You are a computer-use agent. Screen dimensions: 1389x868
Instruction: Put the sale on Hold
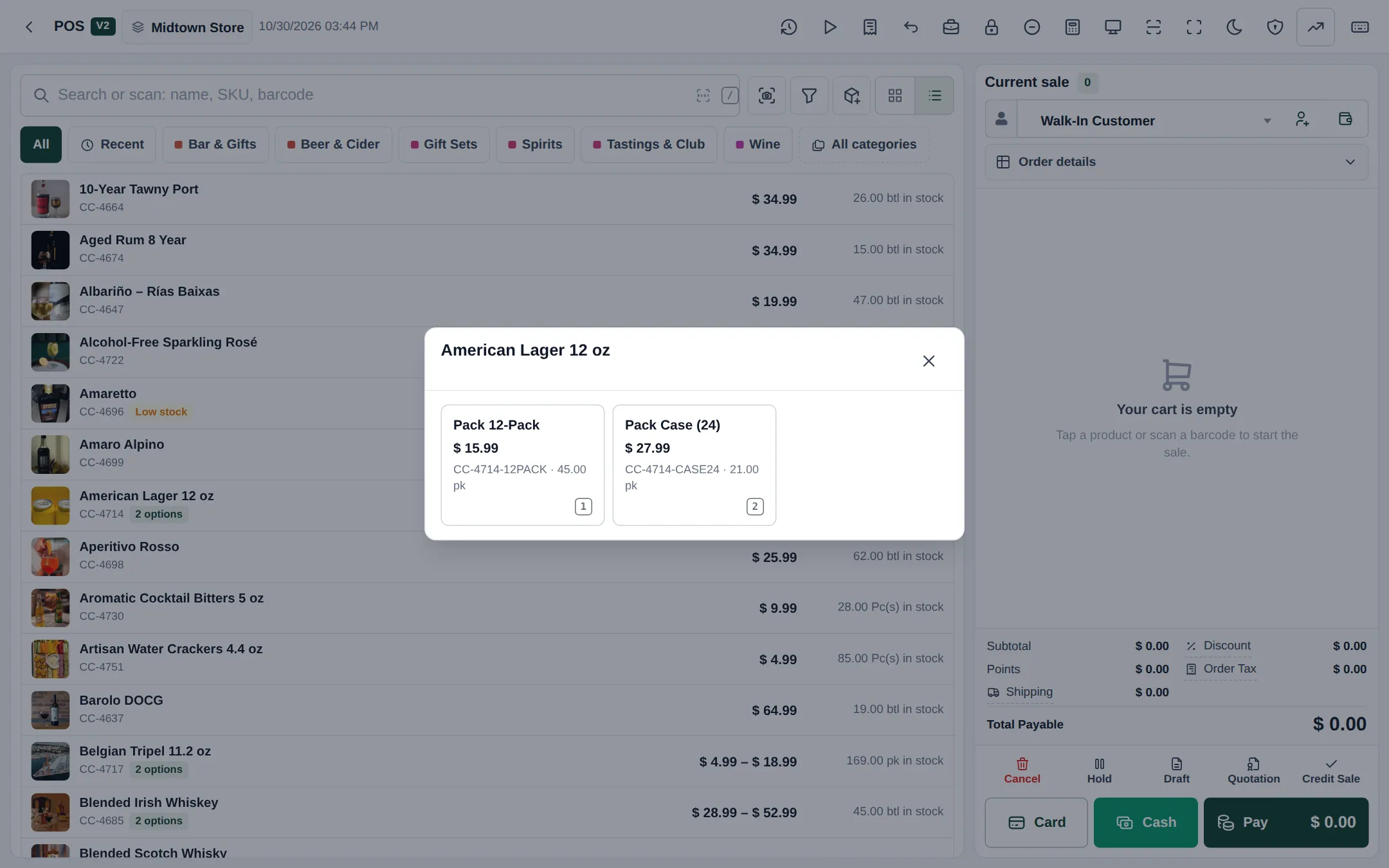tap(1099, 771)
